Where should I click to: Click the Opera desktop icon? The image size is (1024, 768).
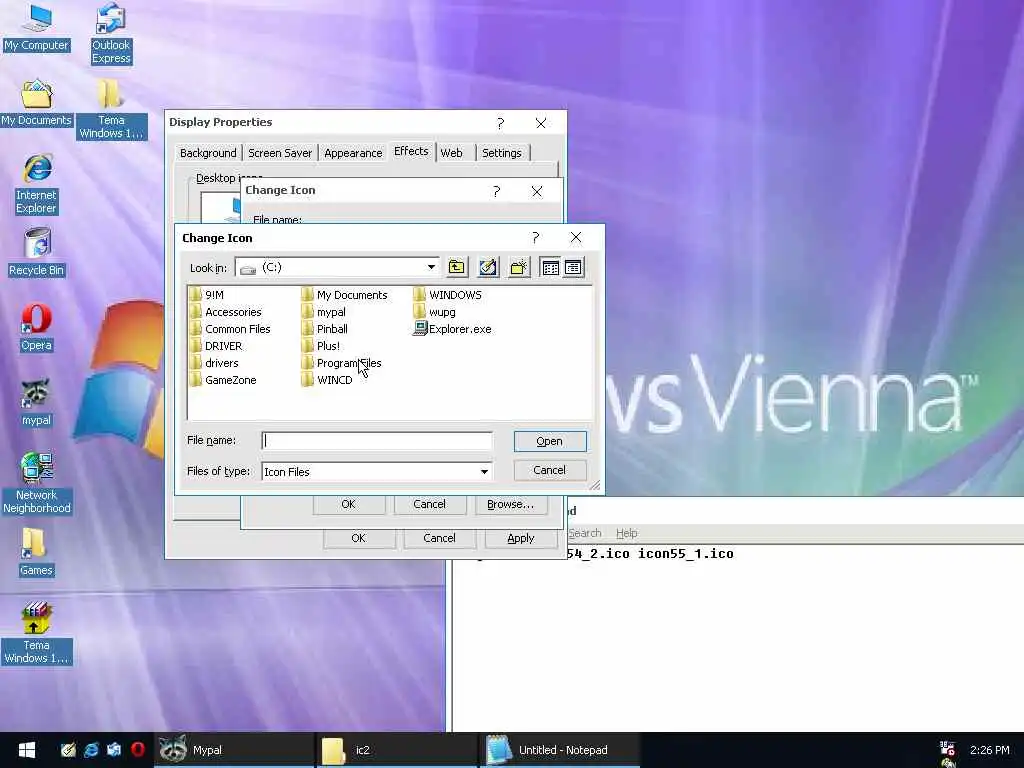tap(36, 327)
